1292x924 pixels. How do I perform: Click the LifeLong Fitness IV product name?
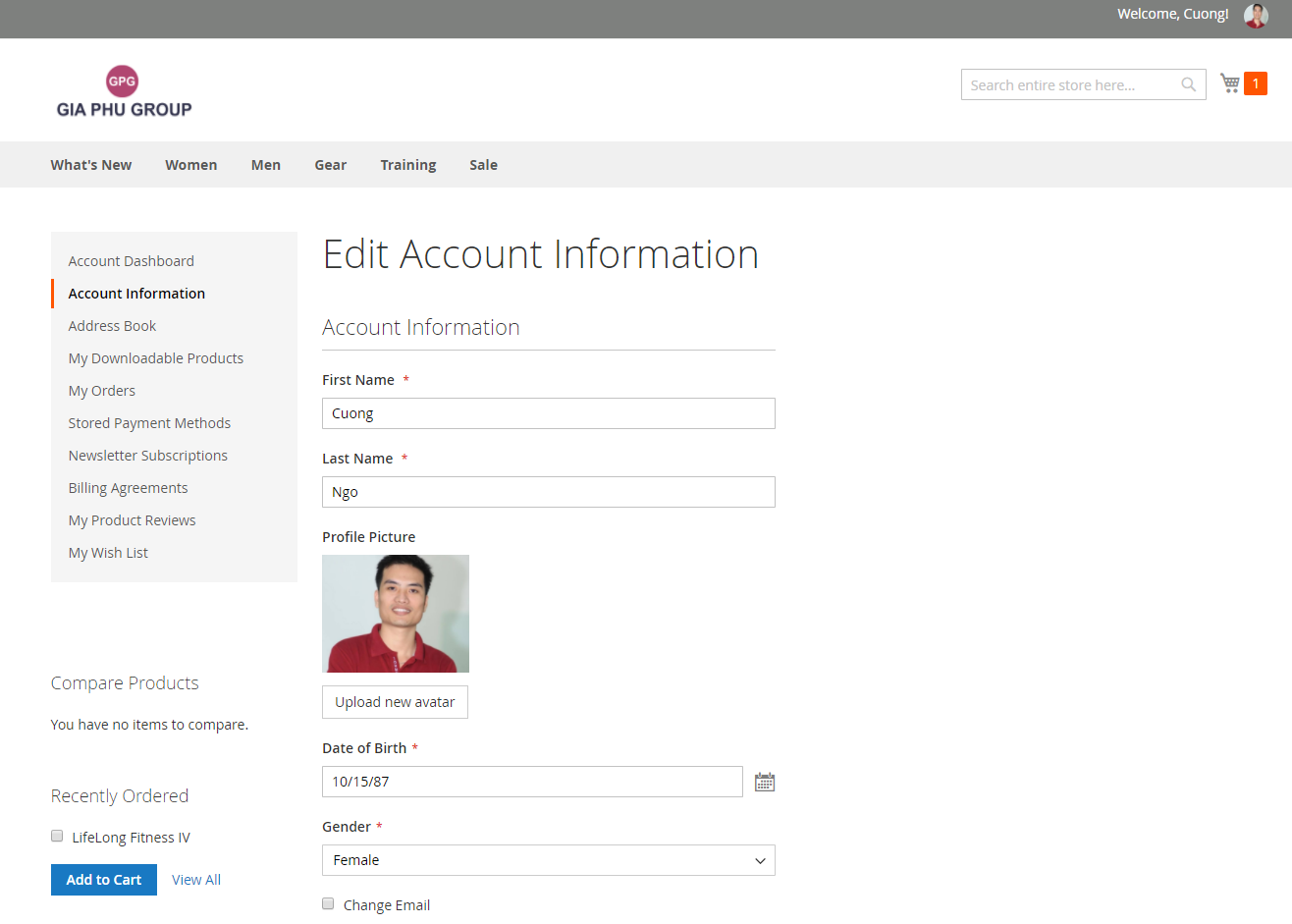coord(132,838)
